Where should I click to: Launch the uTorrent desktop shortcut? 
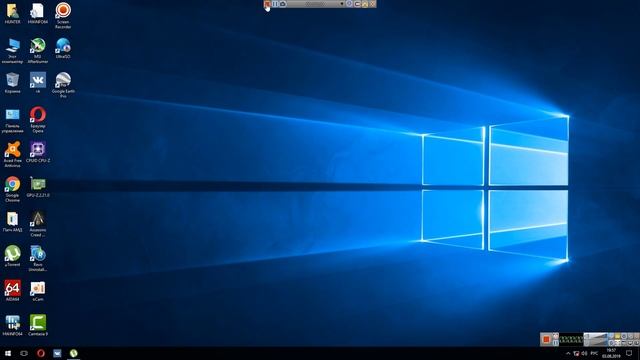(12, 256)
